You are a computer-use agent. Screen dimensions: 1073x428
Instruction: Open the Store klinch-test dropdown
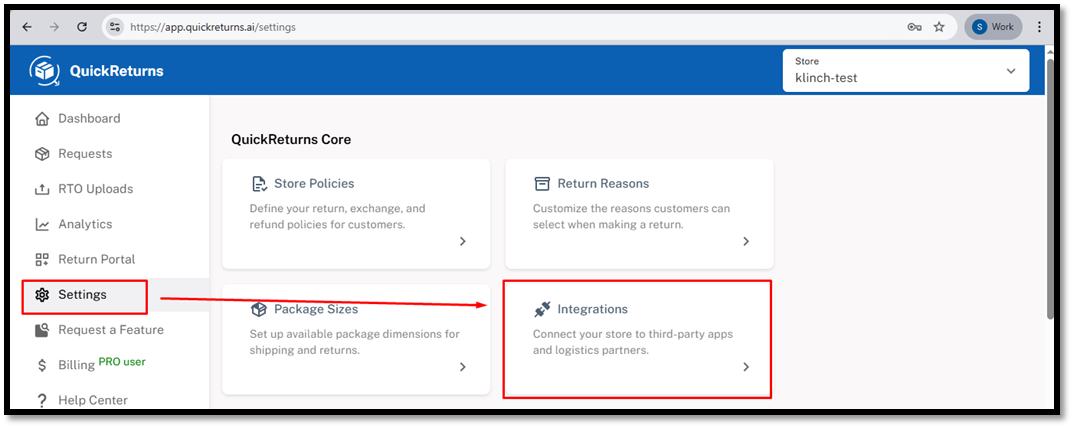(905, 71)
